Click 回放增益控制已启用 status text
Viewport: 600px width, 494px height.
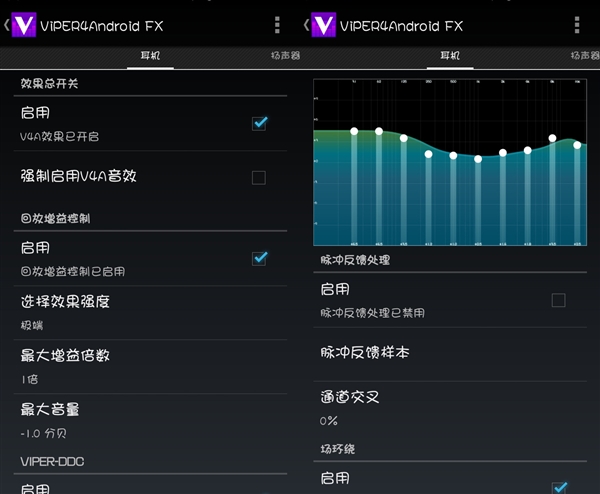point(73,272)
